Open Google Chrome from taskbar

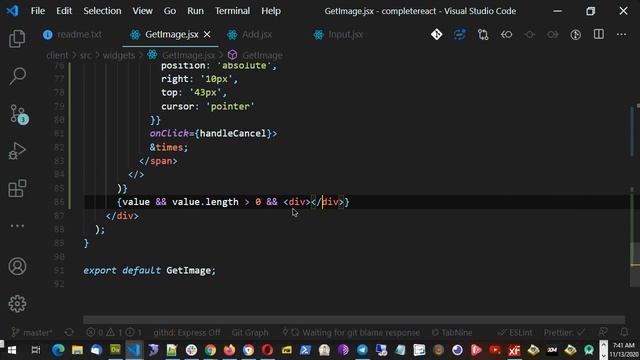pos(210,350)
